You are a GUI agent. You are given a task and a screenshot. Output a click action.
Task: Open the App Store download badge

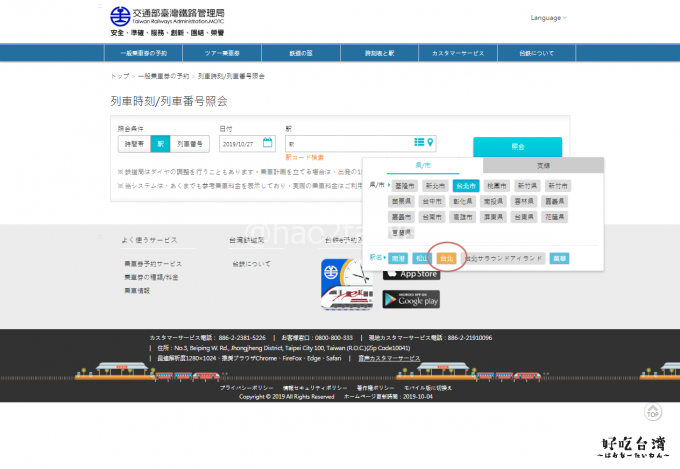tap(410, 272)
